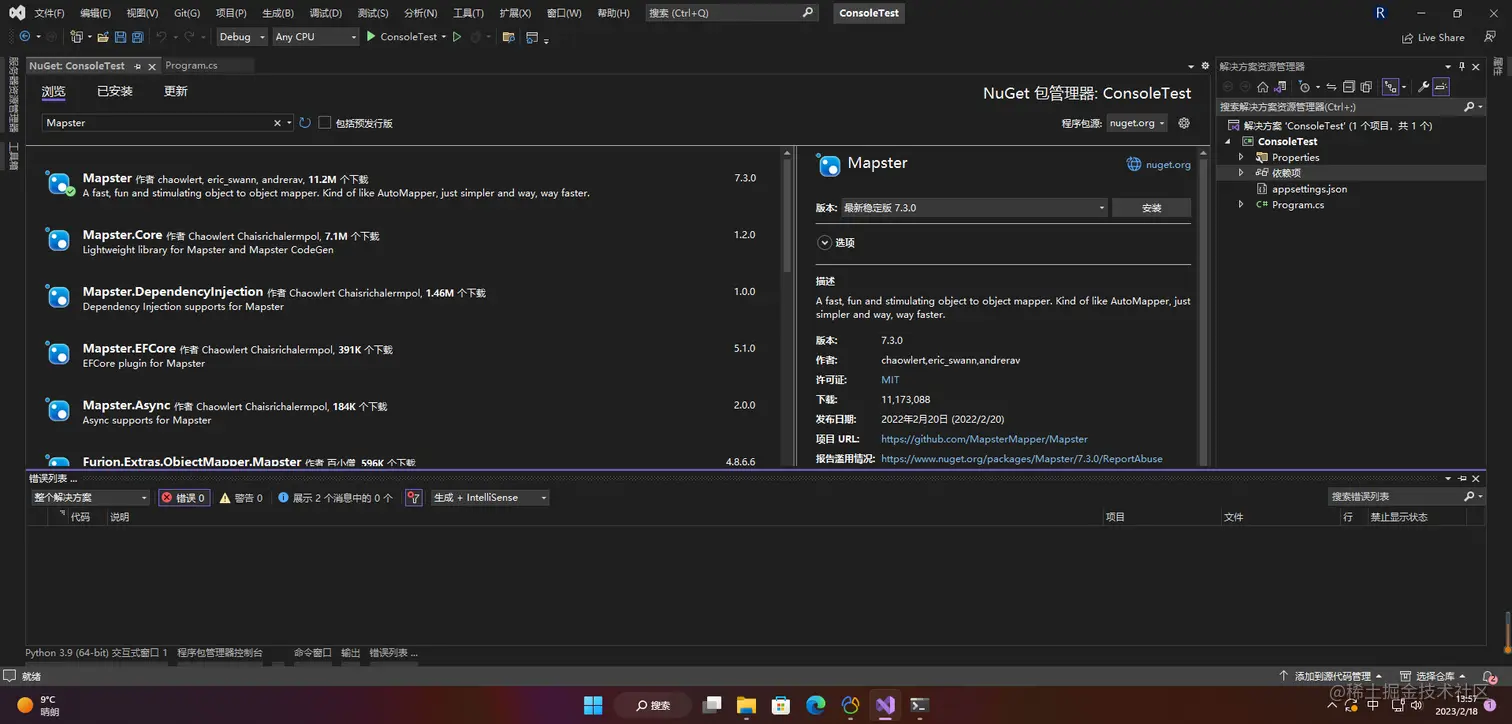Expand the Dependencies node in Solution Explorer

tap(1241, 173)
